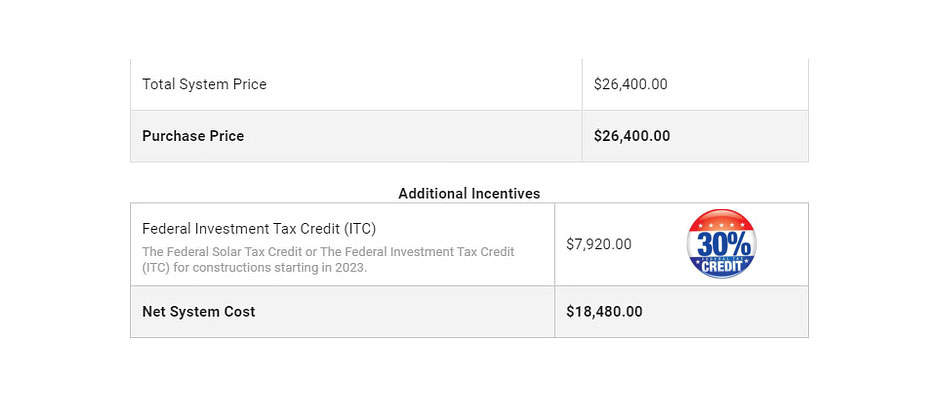This screenshot has width=936, height=400.
Task: Click the "Additional Incentives" heading
Action: (469, 193)
